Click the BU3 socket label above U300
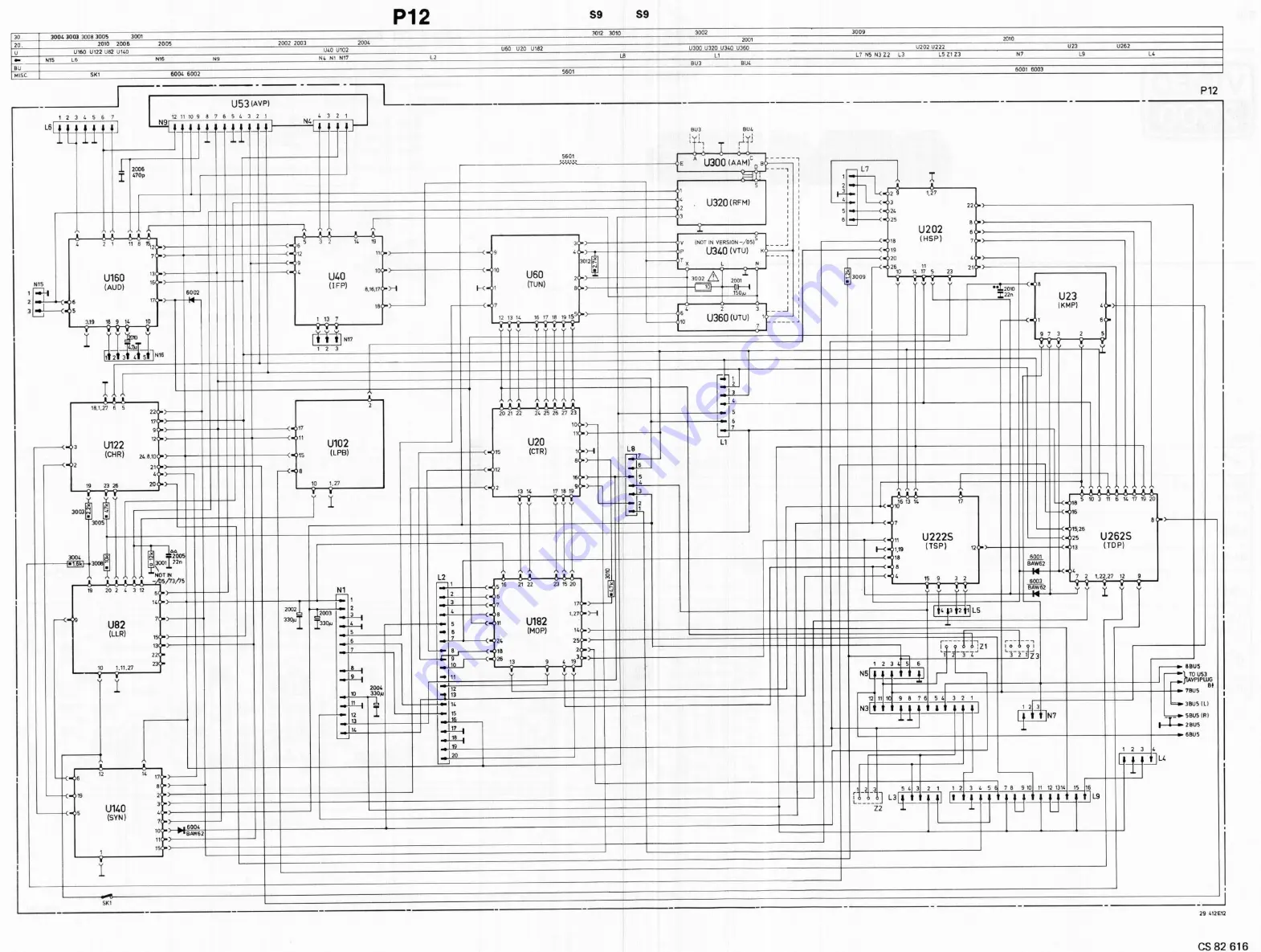 coord(696,129)
